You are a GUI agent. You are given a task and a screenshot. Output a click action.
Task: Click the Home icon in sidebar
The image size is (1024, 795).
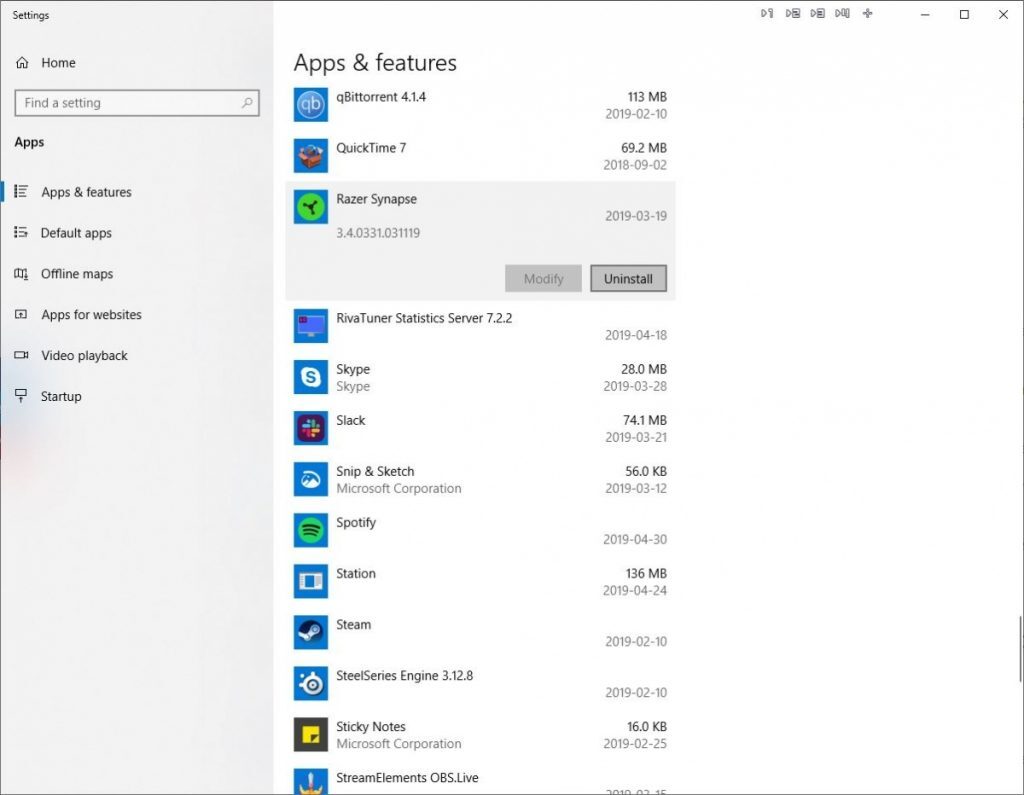click(x=22, y=63)
